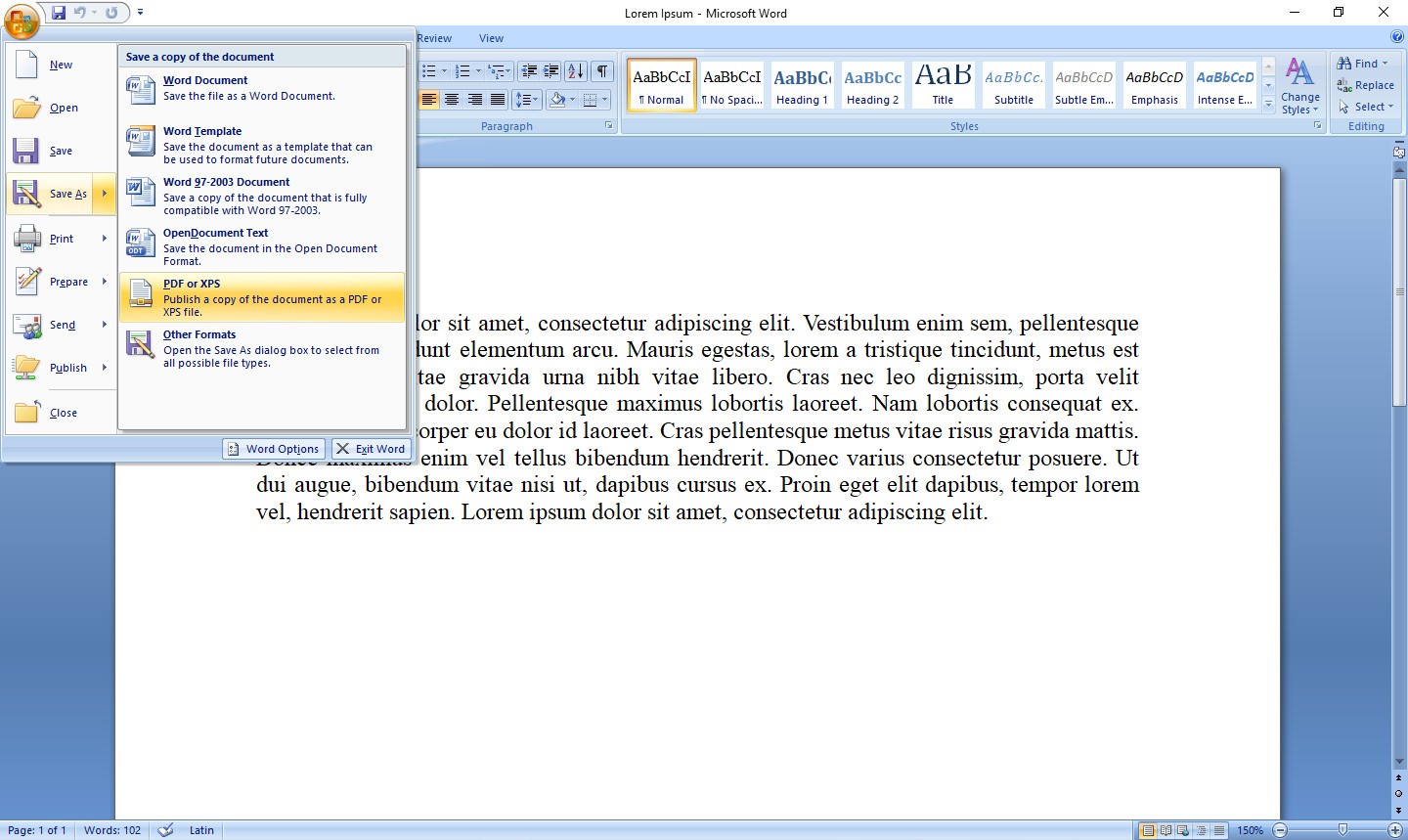The height and width of the screenshot is (840, 1408).
Task: Apply the Emphasis style
Action: [1155, 85]
